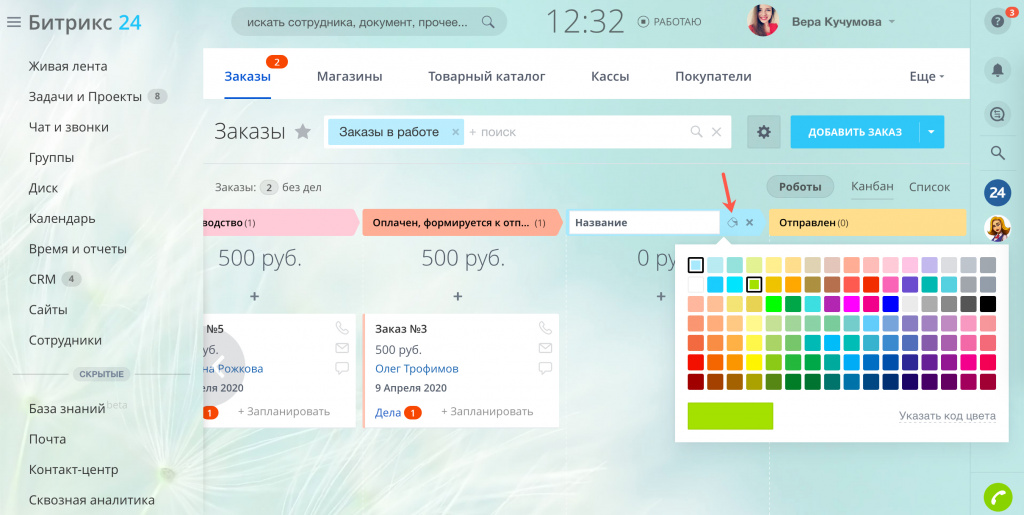Click green phone call button
Screen dimensions: 1024x515
point(997,497)
